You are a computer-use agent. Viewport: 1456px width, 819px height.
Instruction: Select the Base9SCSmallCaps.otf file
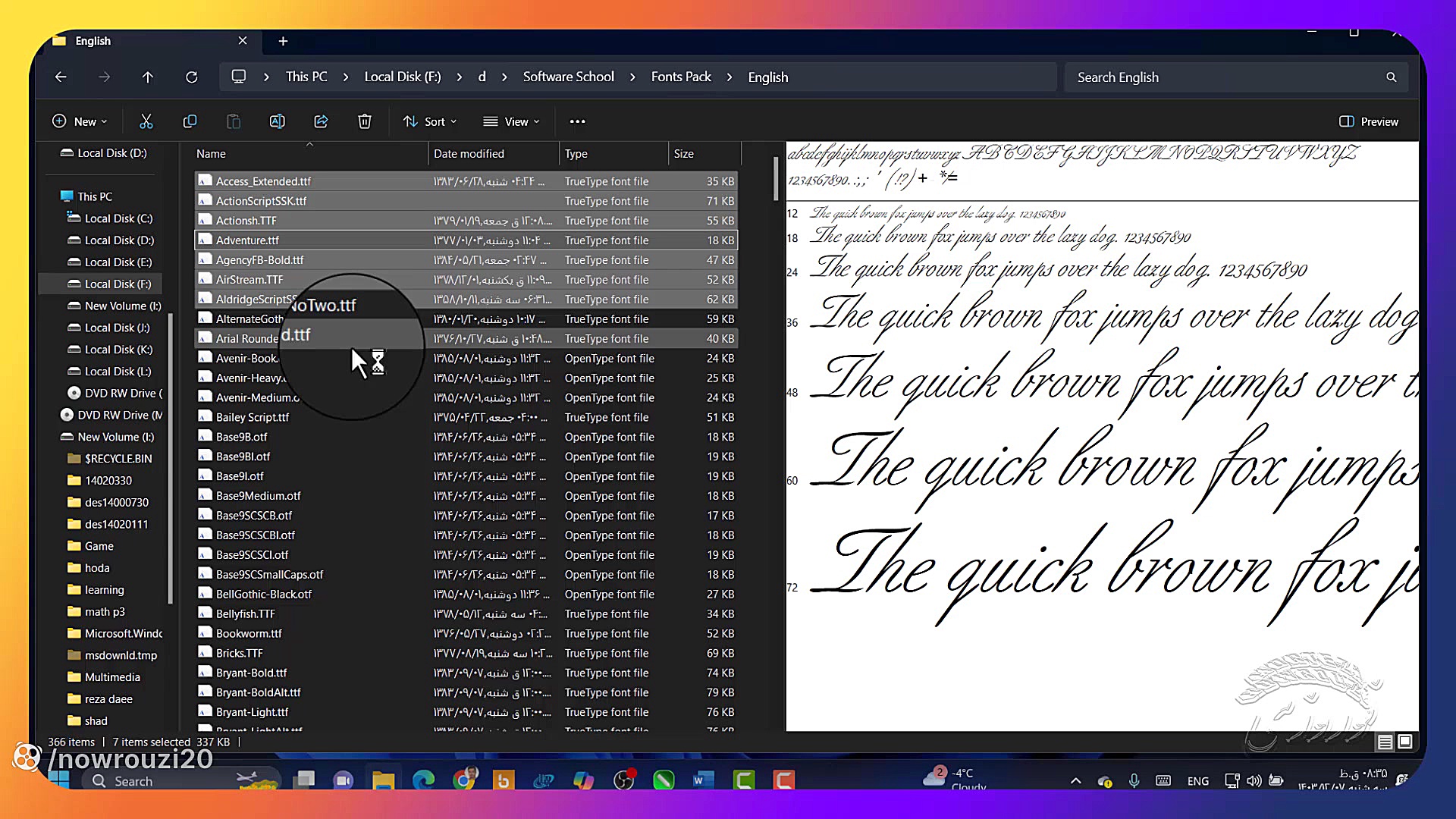[x=466, y=575]
